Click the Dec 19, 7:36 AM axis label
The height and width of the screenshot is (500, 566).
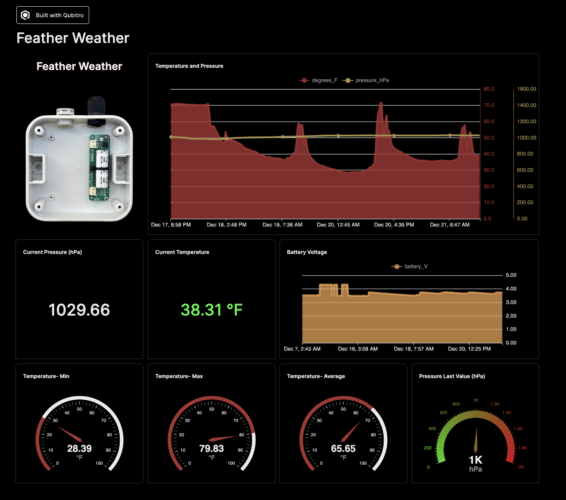point(282,225)
